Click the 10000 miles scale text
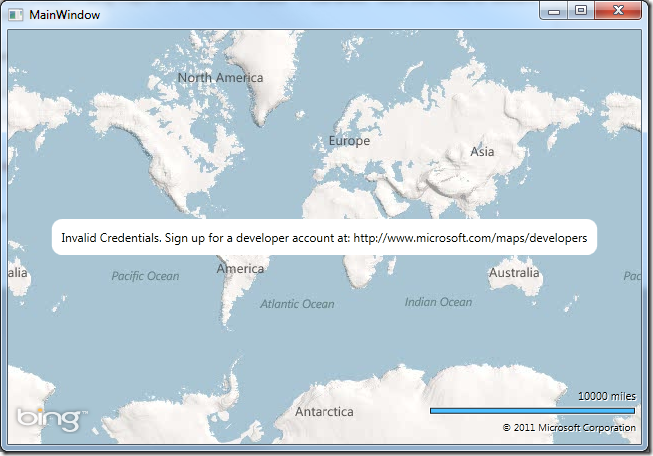 coord(607,396)
